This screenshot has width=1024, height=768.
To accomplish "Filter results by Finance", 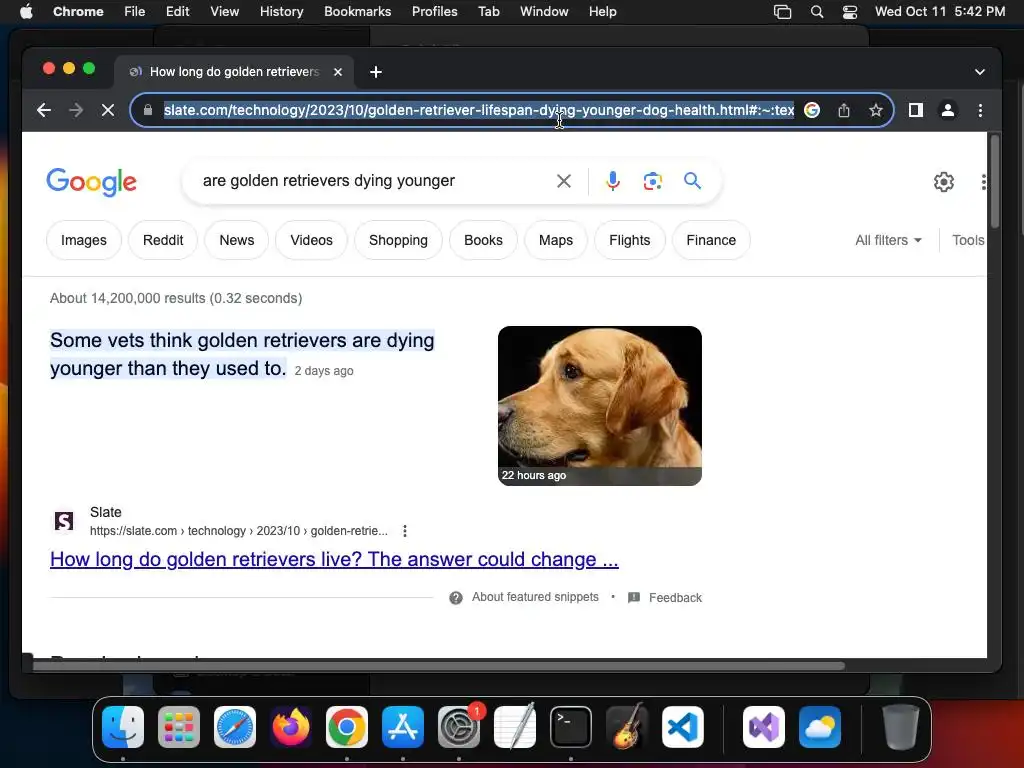I will [x=711, y=240].
